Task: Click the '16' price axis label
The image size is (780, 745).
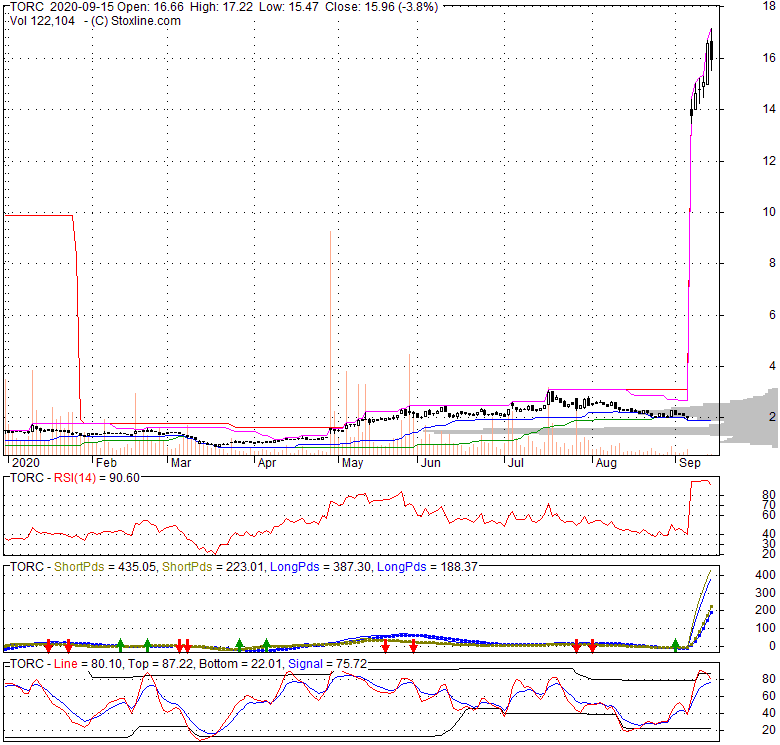Action: click(769, 58)
